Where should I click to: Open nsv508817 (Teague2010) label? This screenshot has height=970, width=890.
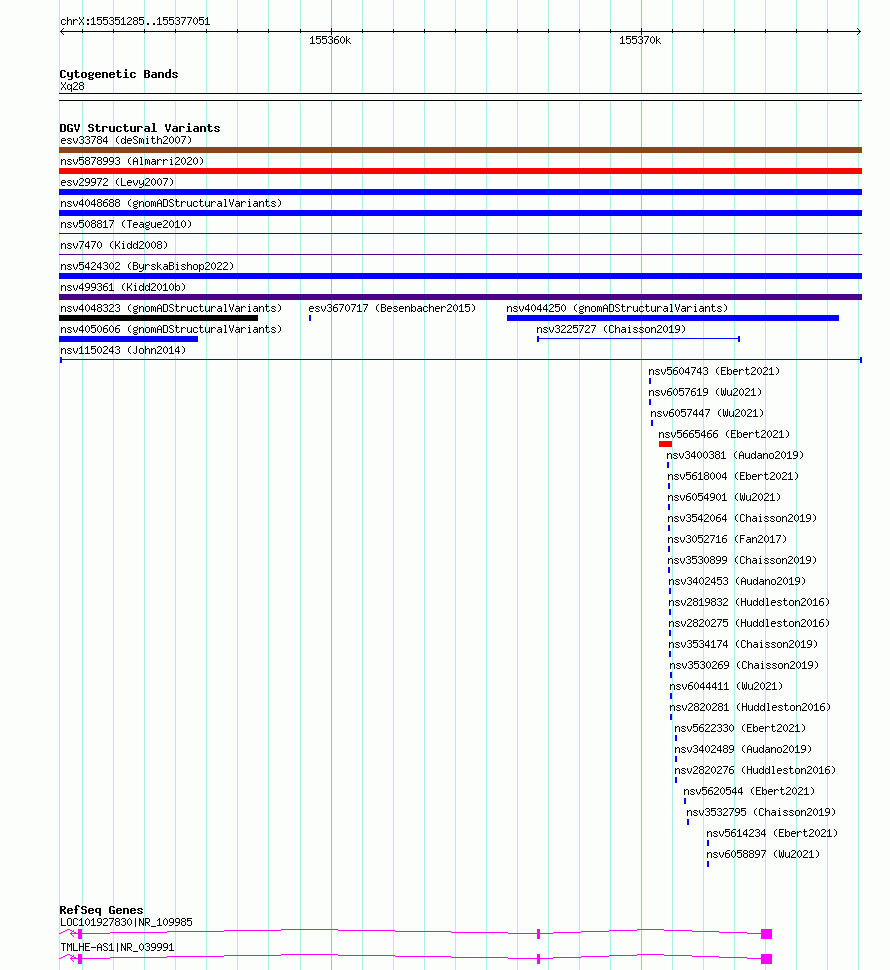coord(126,225)
